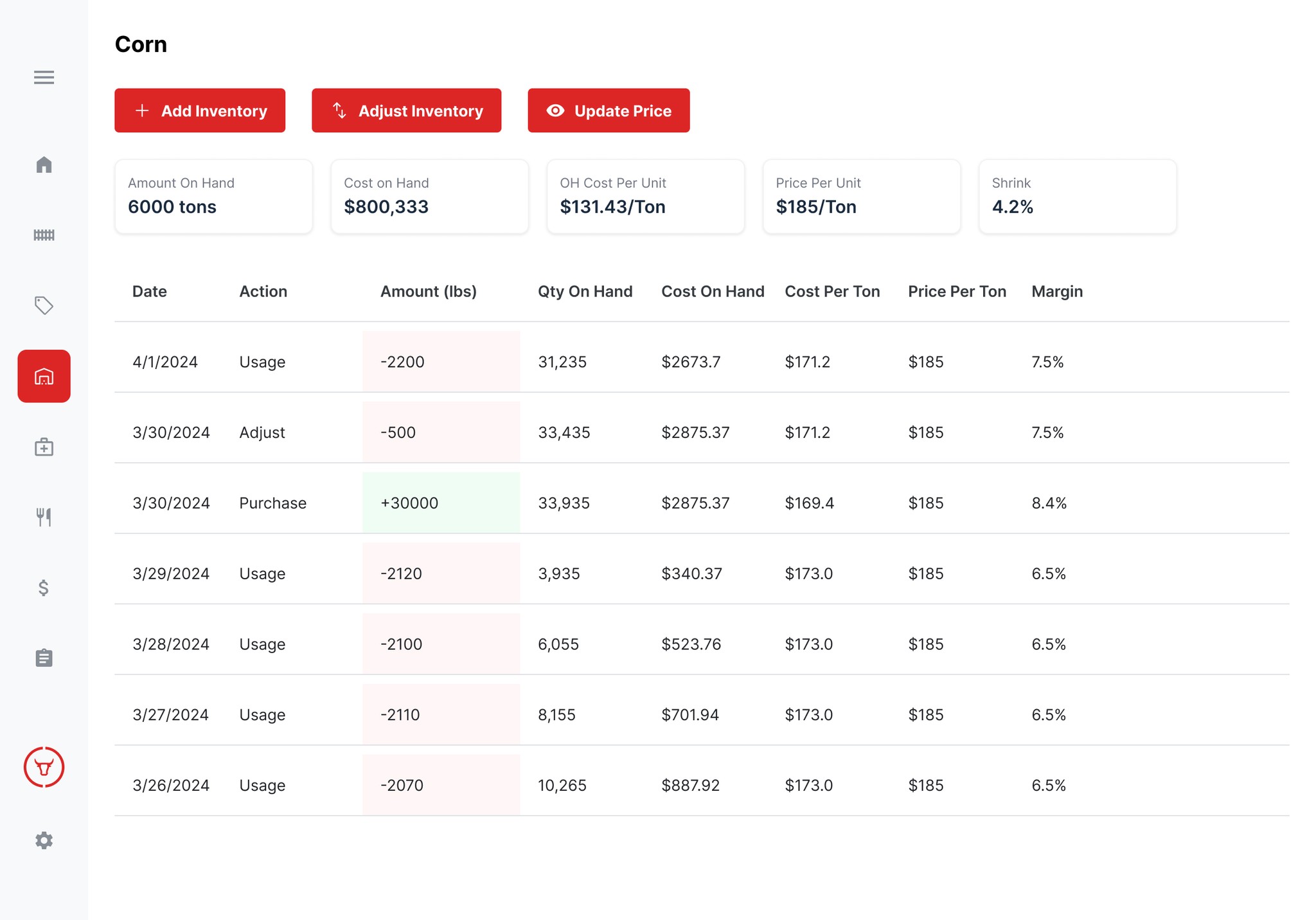1316x920 pixels.
Task: Open the medical kit health section
Action: pyautogui.click(x=44, y=446)
